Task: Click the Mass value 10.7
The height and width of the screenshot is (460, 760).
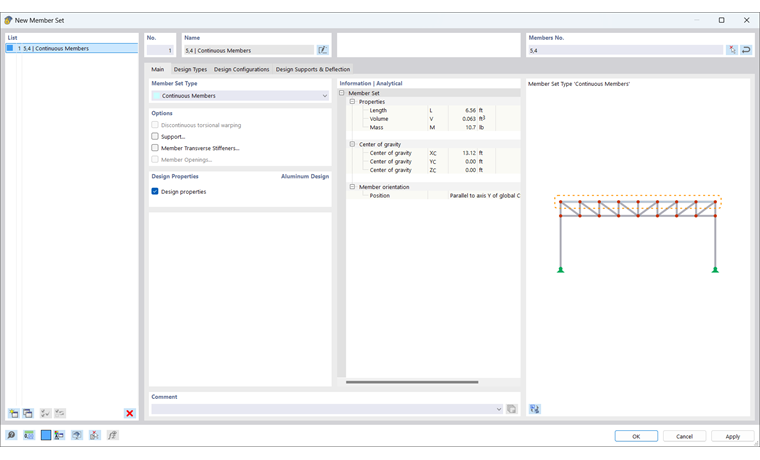Action: coord(471,127)
